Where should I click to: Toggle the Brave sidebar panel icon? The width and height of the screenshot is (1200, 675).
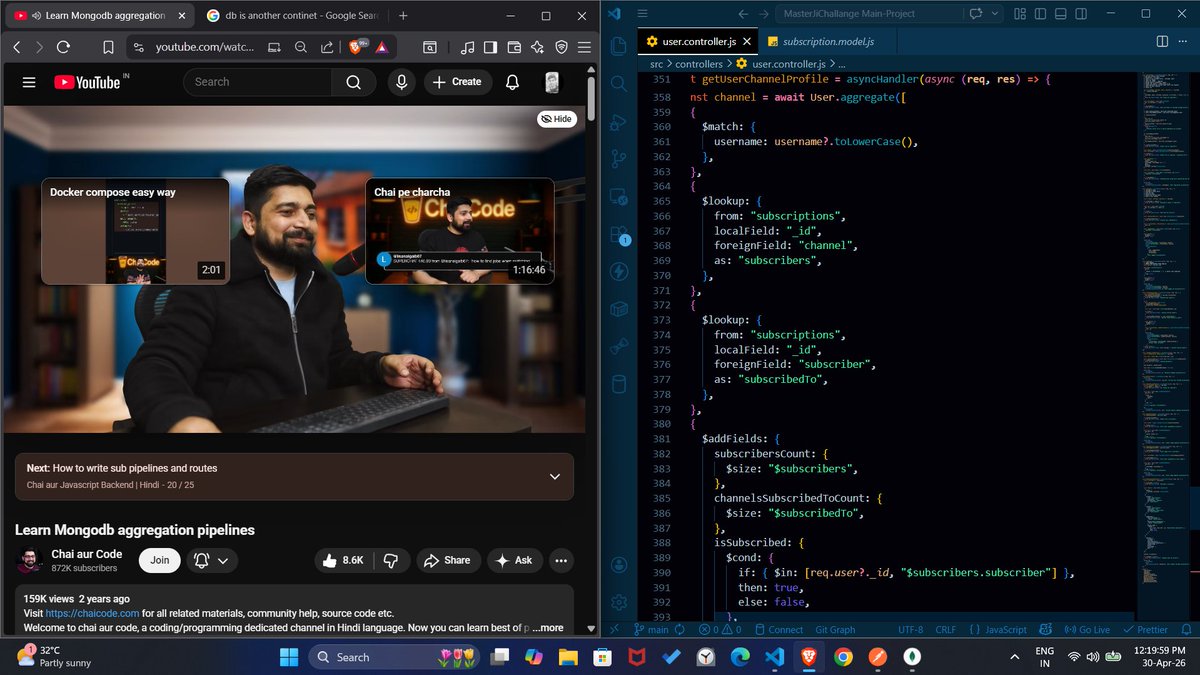point(490,47)
